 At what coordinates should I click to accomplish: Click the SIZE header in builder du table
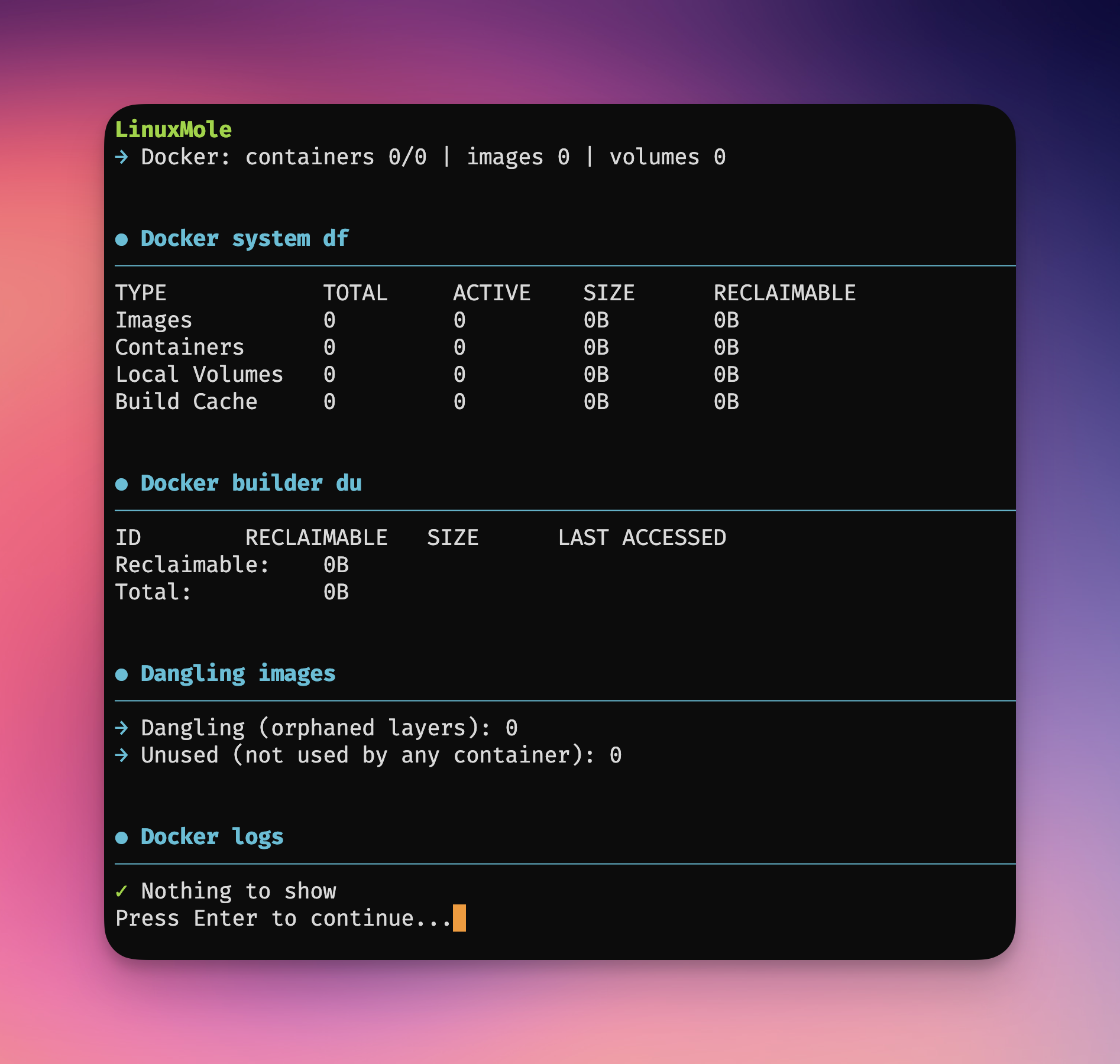(453, 538)
